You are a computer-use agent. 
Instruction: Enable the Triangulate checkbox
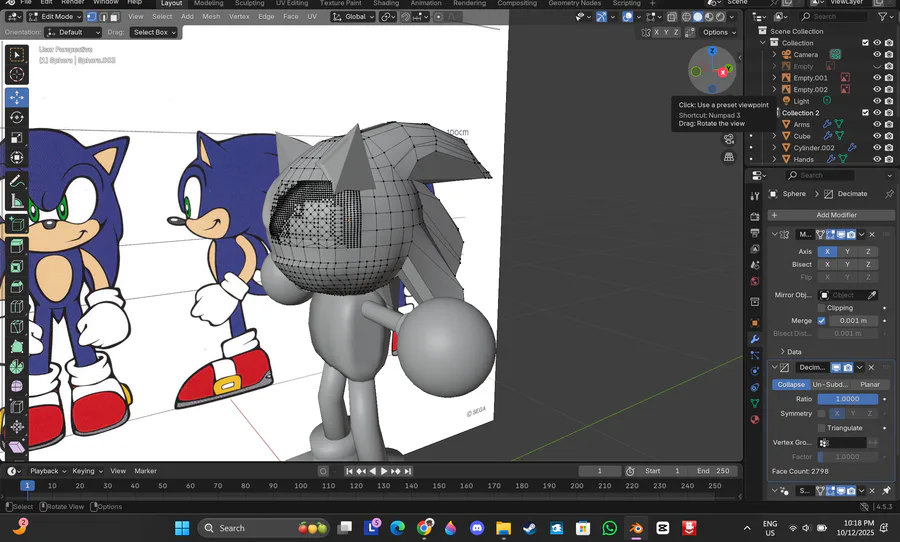822,428
